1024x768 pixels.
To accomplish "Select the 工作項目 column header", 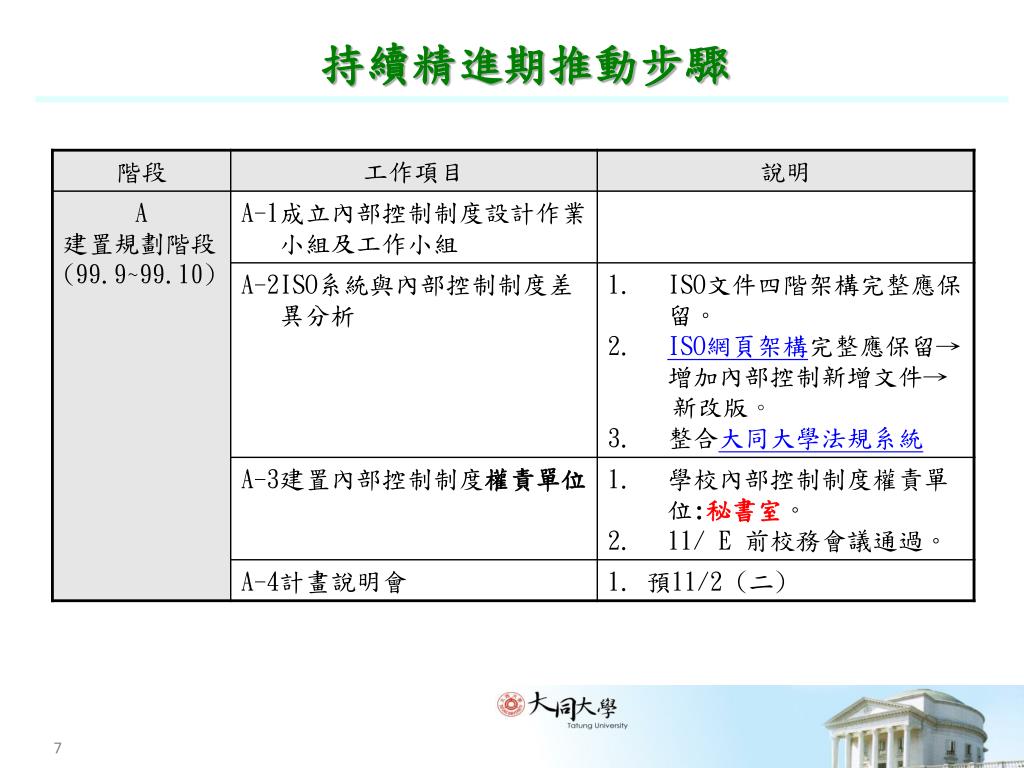I will [x=413, y=172].
